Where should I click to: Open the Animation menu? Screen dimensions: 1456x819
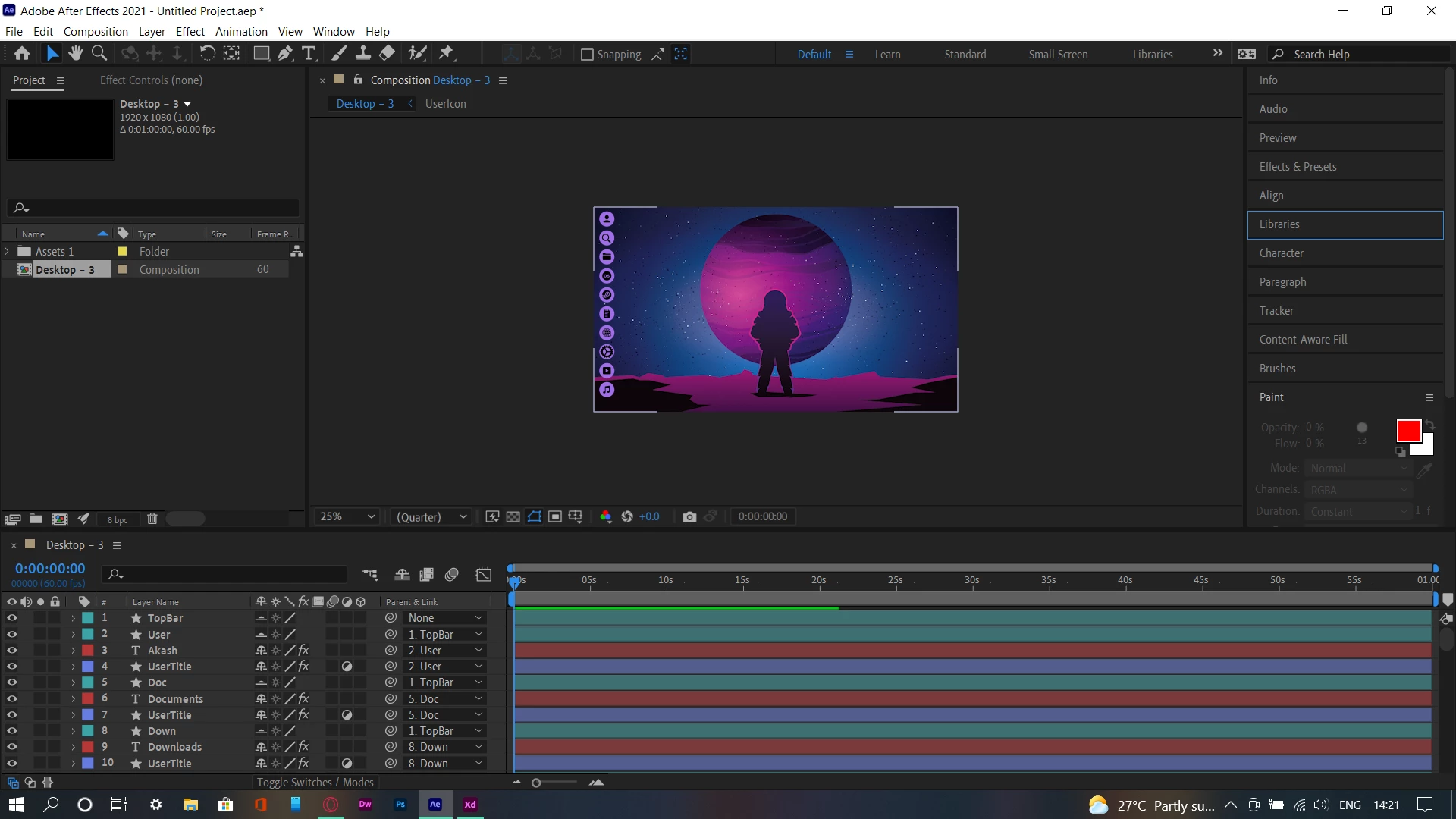(x=241, y=31)
